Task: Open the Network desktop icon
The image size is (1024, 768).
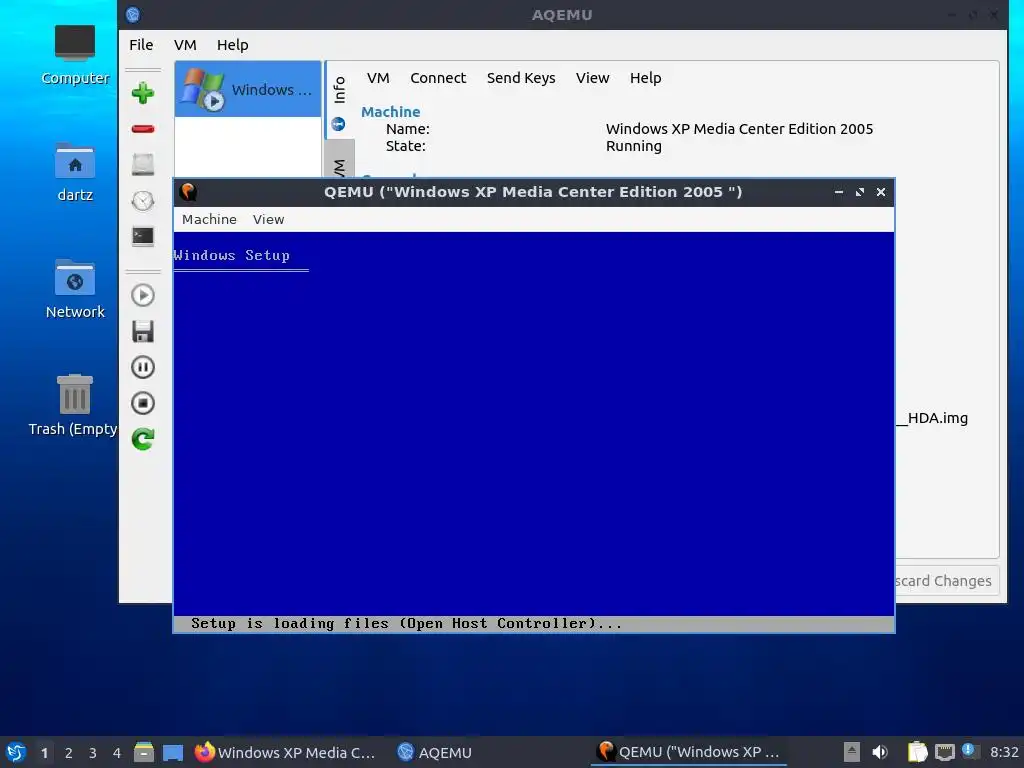Action: tap(75, 289)
